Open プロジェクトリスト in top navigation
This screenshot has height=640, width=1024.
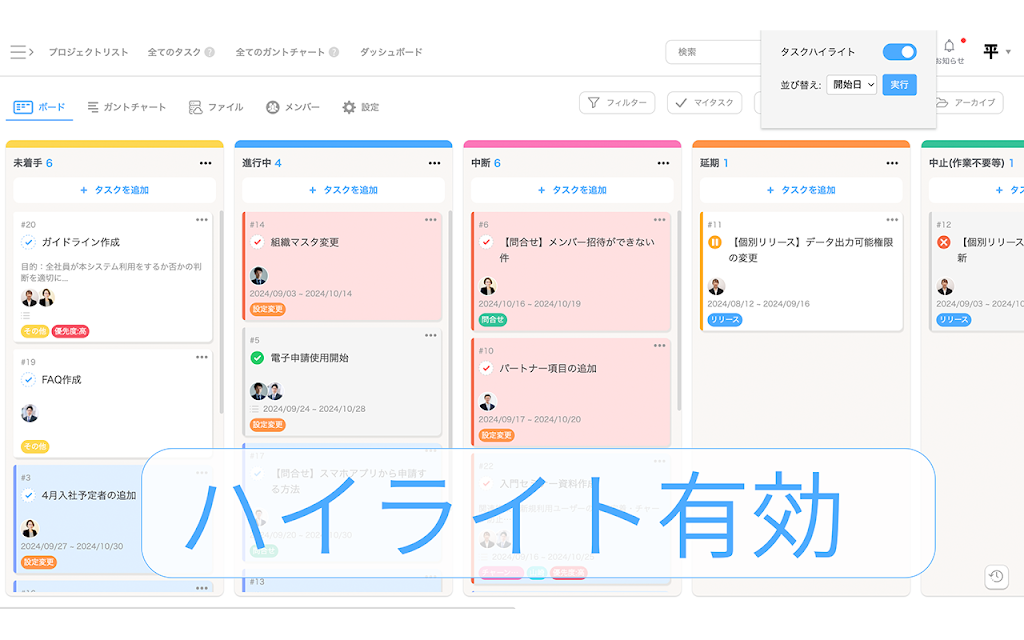tap(88, 52)
